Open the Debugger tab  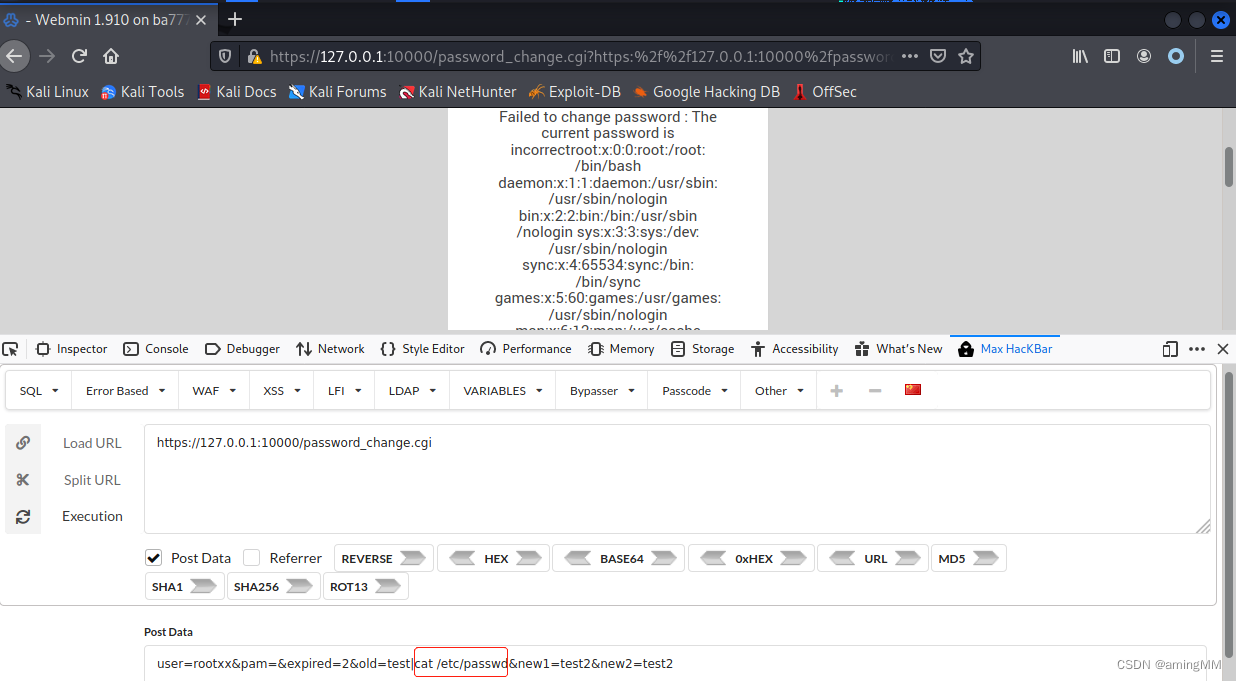(x=242, y=349)
